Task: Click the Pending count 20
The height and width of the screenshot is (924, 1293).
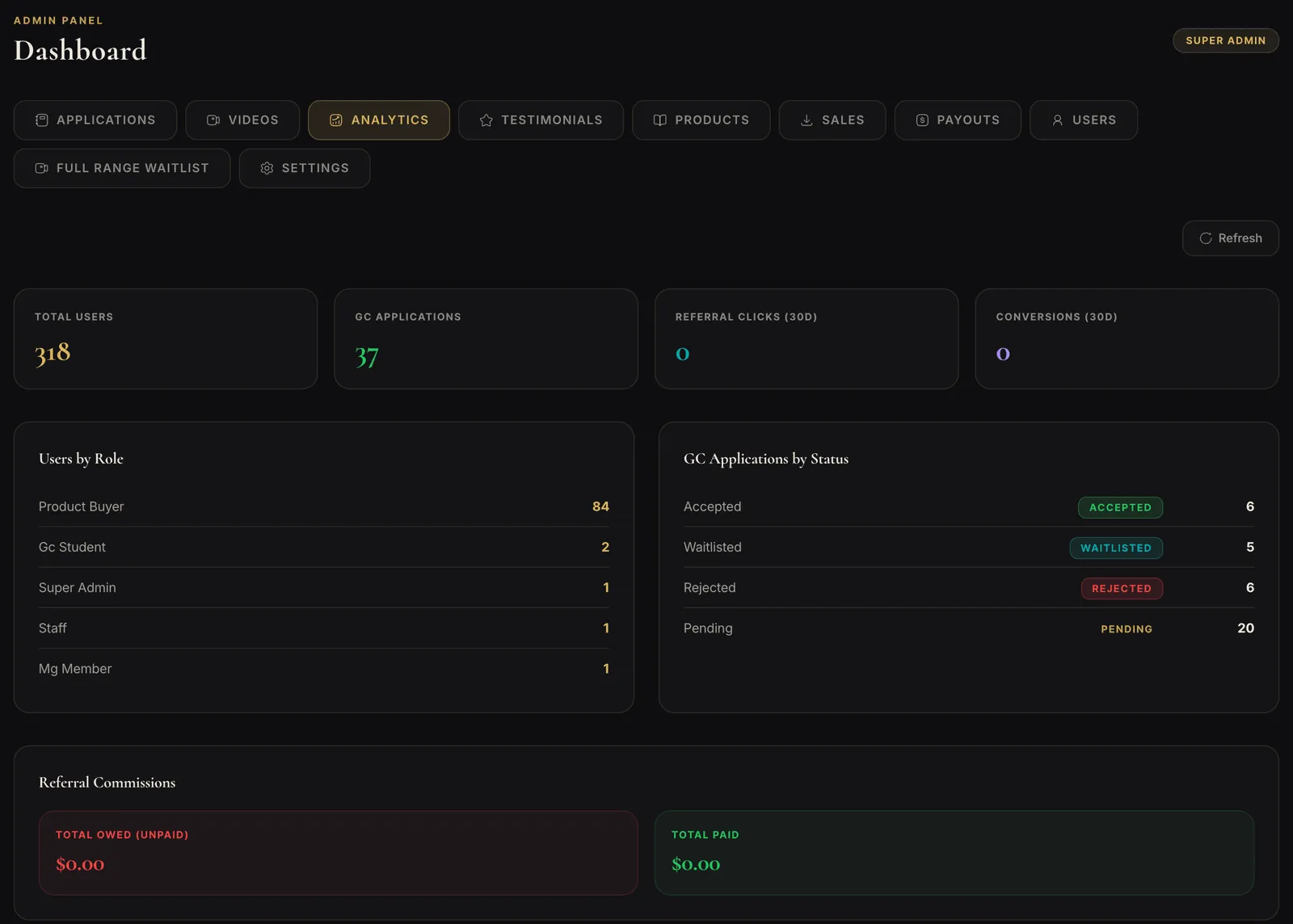Action: (1245, 628)
